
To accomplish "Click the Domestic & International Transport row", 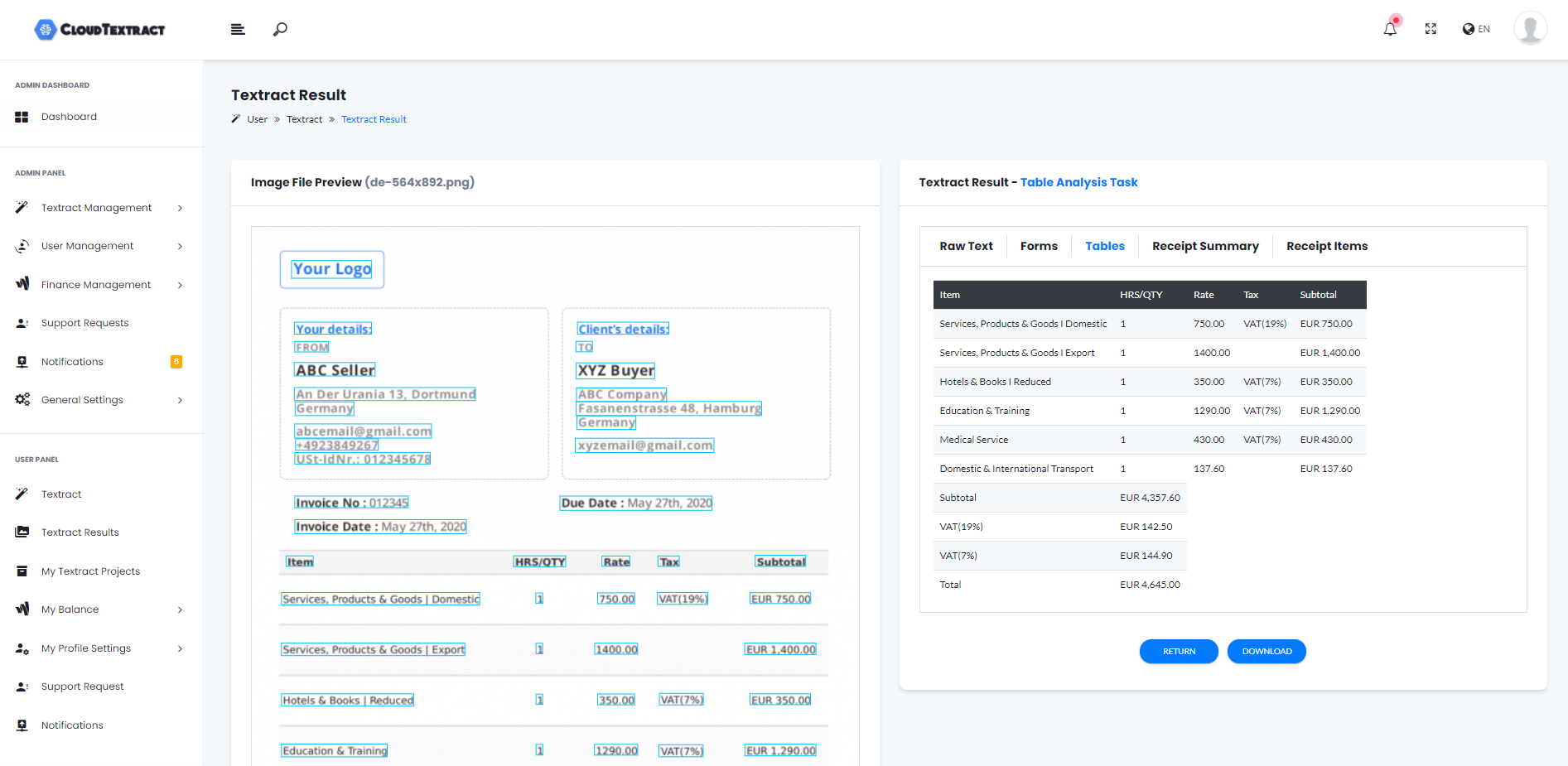I will [1150, 469].
